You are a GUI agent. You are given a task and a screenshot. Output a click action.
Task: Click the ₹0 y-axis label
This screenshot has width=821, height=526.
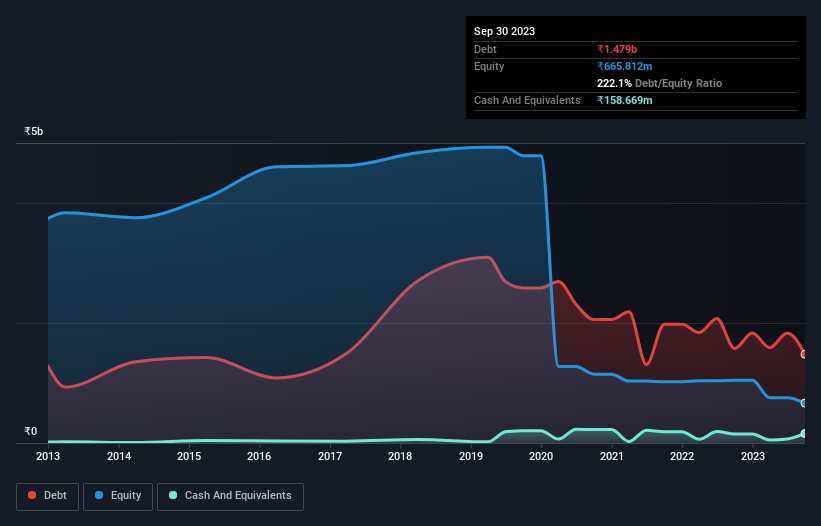tap(30, 431)
